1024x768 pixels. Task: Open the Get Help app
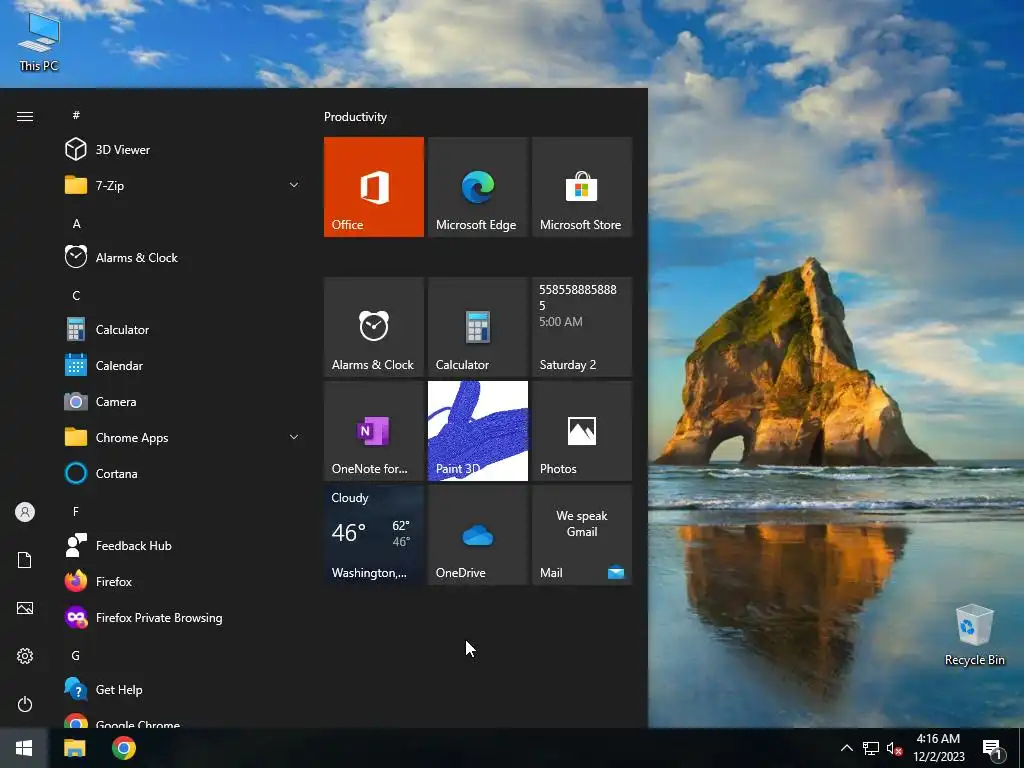(x=183, y=690)
